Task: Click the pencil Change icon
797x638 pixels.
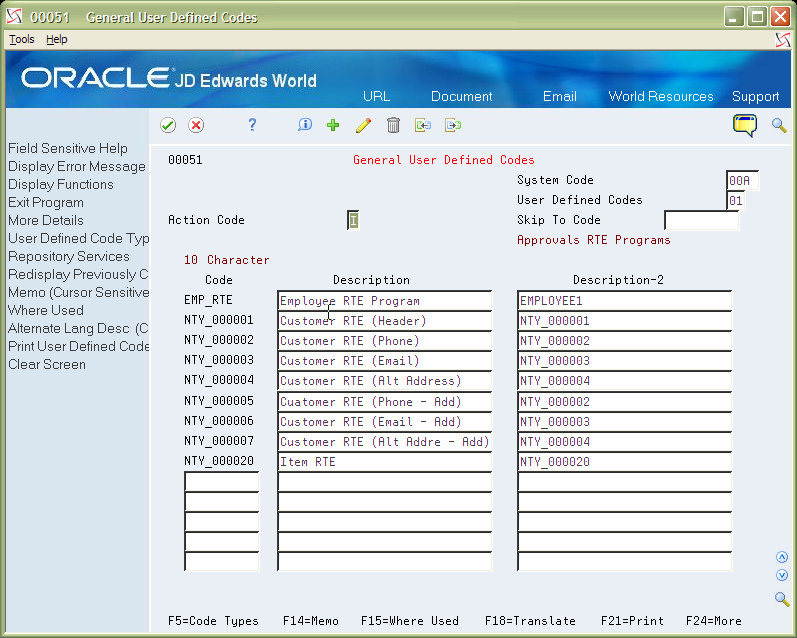Action: [x=363, y=125]
